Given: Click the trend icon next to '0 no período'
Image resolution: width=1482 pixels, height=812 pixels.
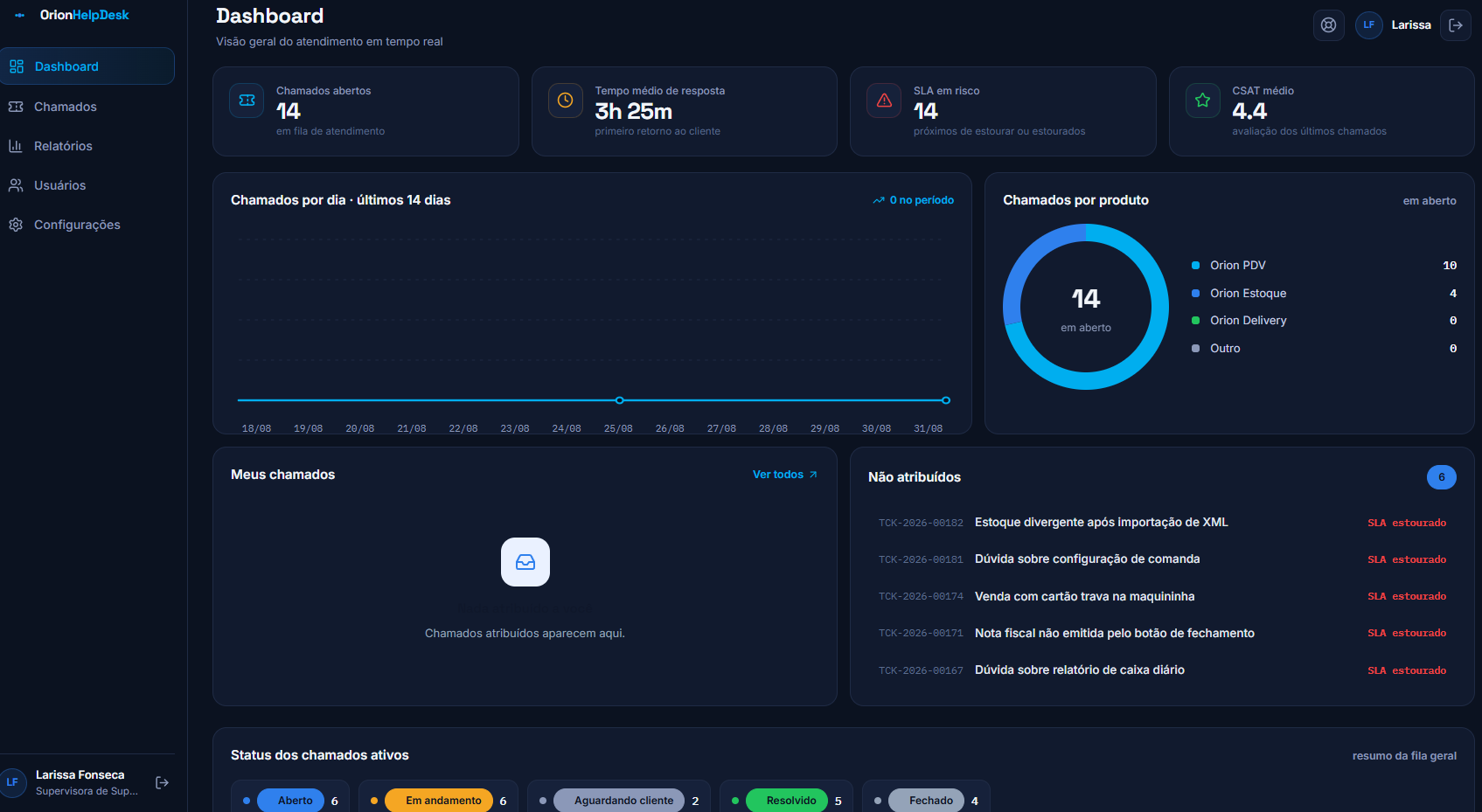Looking at the screenshot, I should tap(879, 200).
